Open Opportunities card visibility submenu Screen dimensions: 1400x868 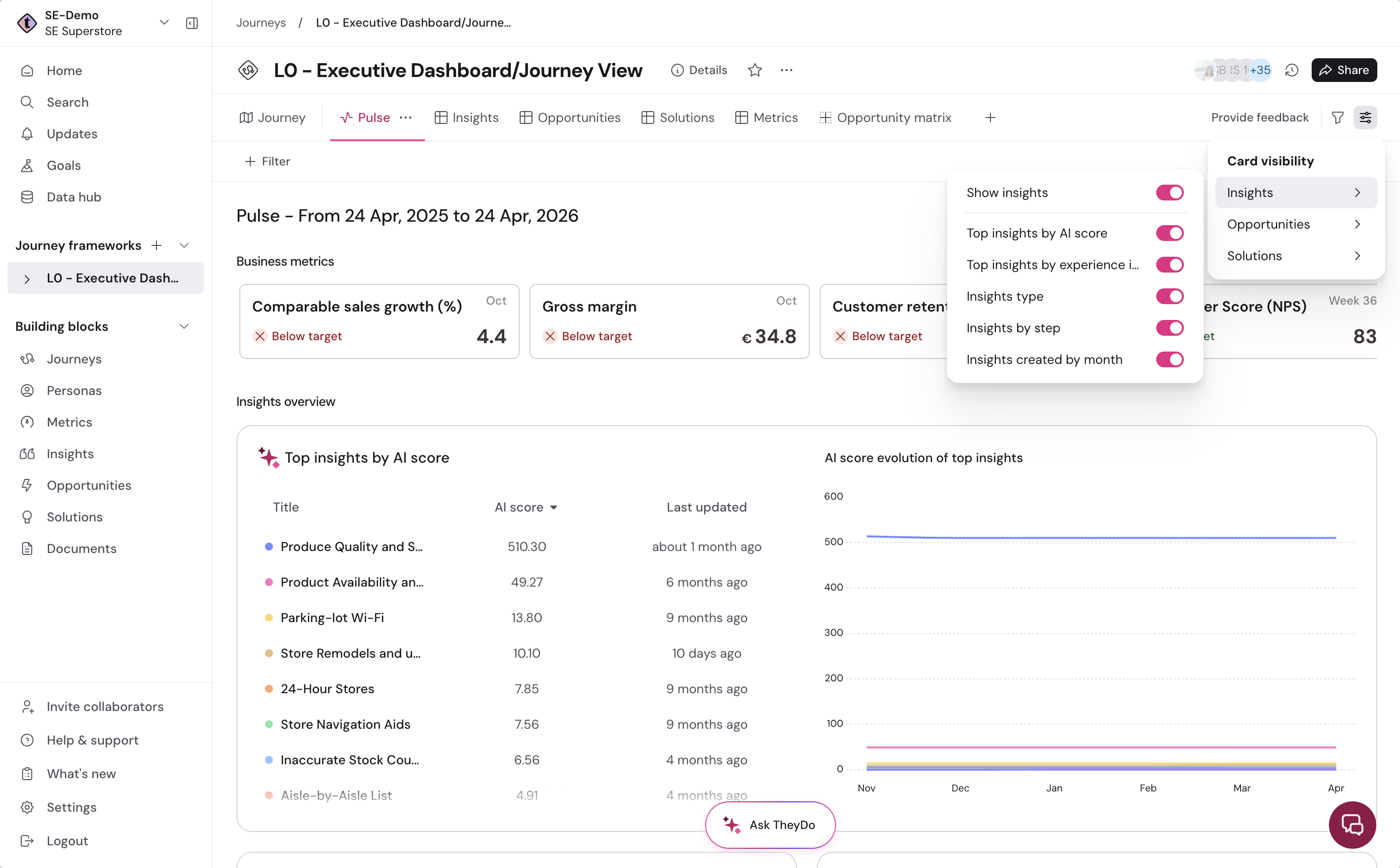point(1295,224)
